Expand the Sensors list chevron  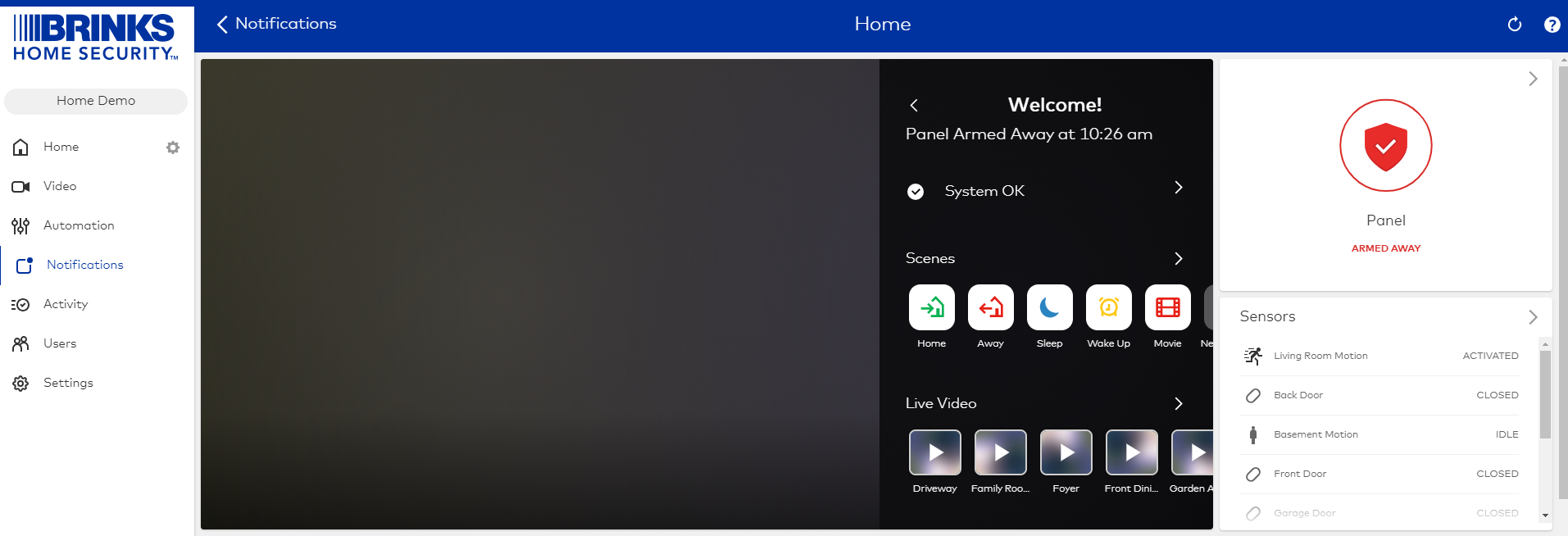click(1533, 317)
